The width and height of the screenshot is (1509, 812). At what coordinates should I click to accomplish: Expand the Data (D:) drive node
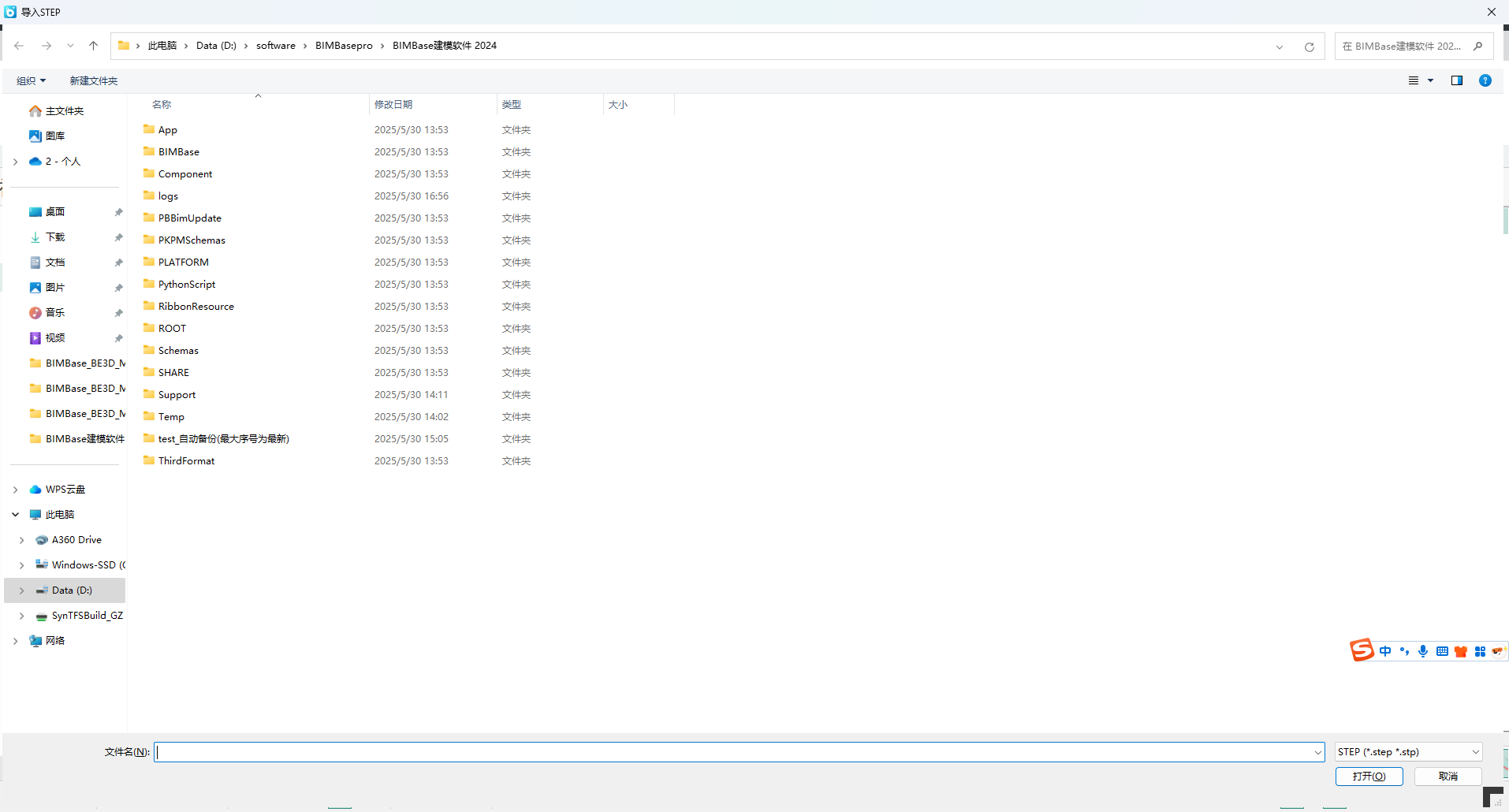click(x=21, y=590)
